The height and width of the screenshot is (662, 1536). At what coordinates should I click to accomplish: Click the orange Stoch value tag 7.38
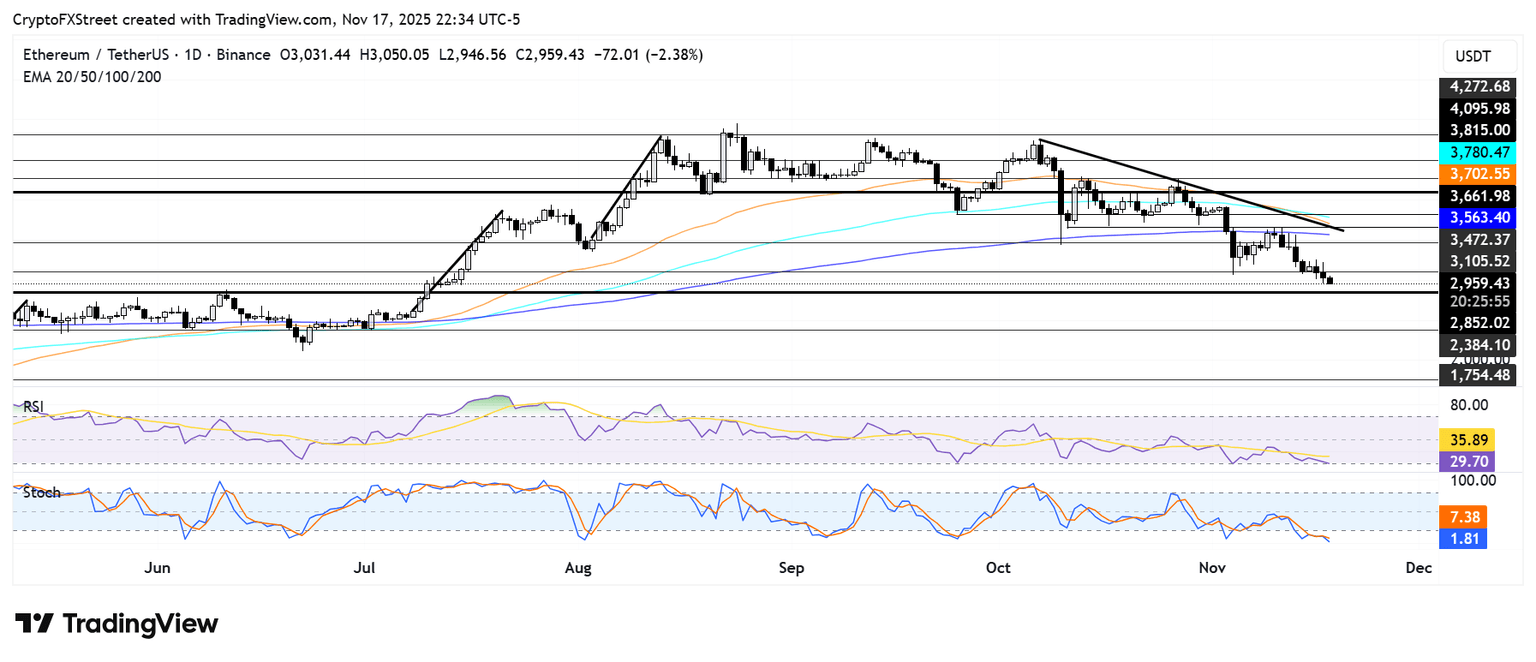(1464, 517)
